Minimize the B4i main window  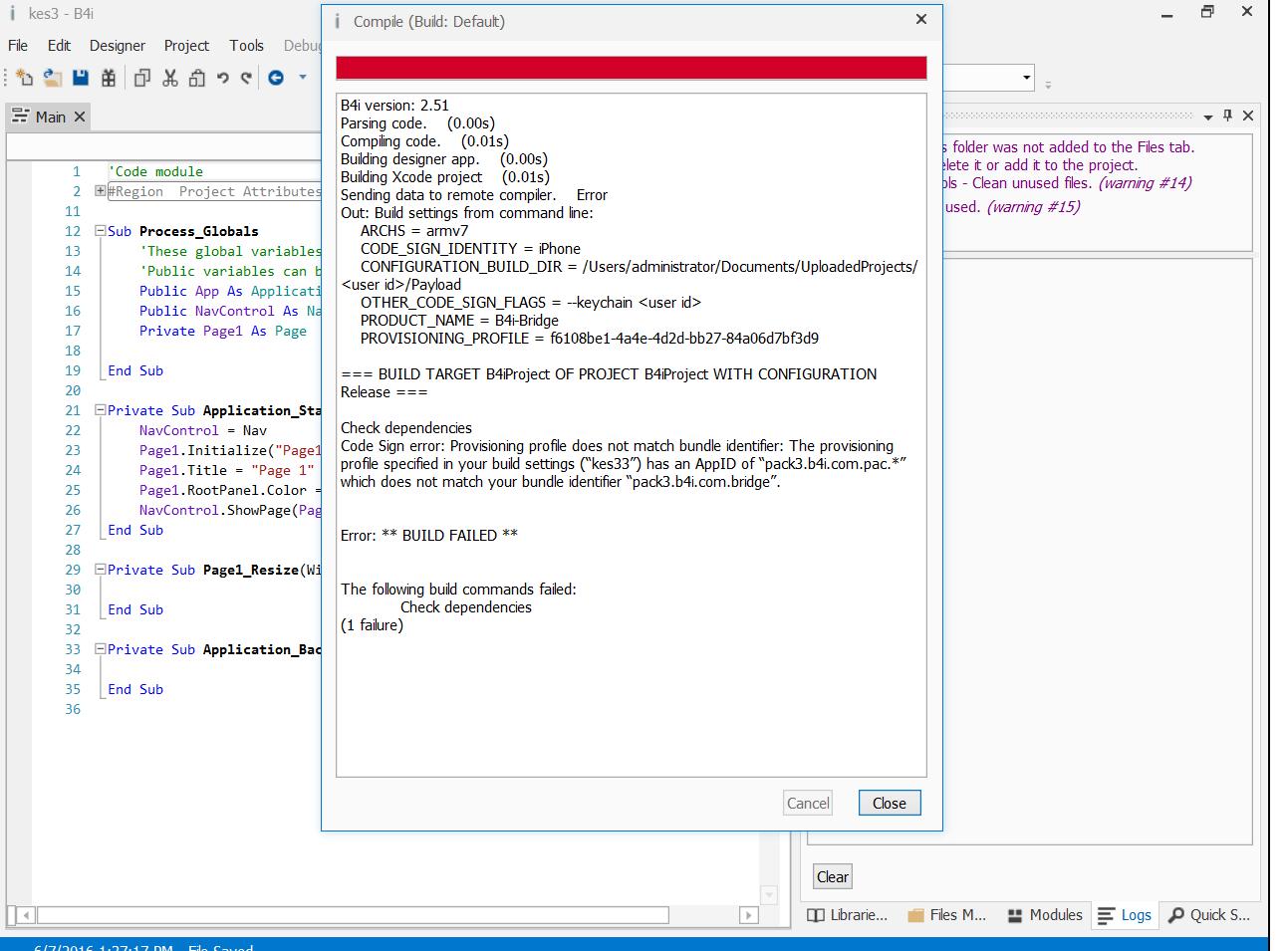coord(1167,13)
